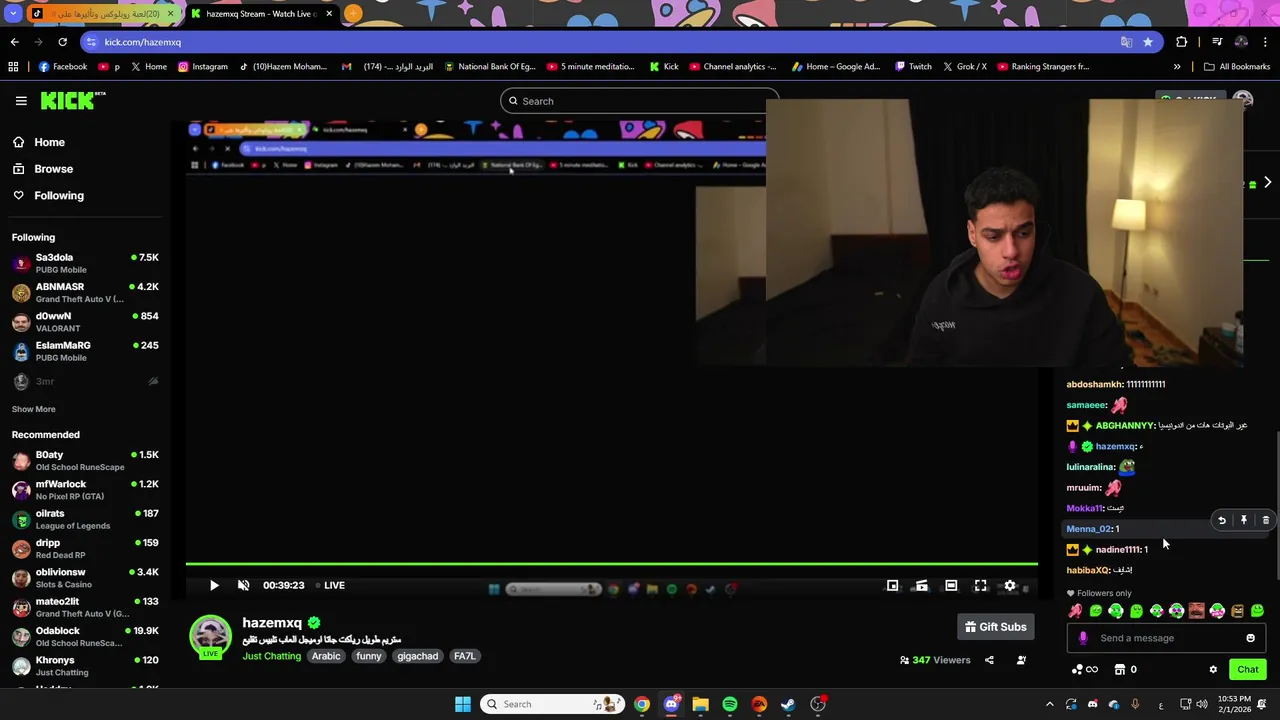Insert the pink flamingo emote from quick bar

[x=1075, y=611]
